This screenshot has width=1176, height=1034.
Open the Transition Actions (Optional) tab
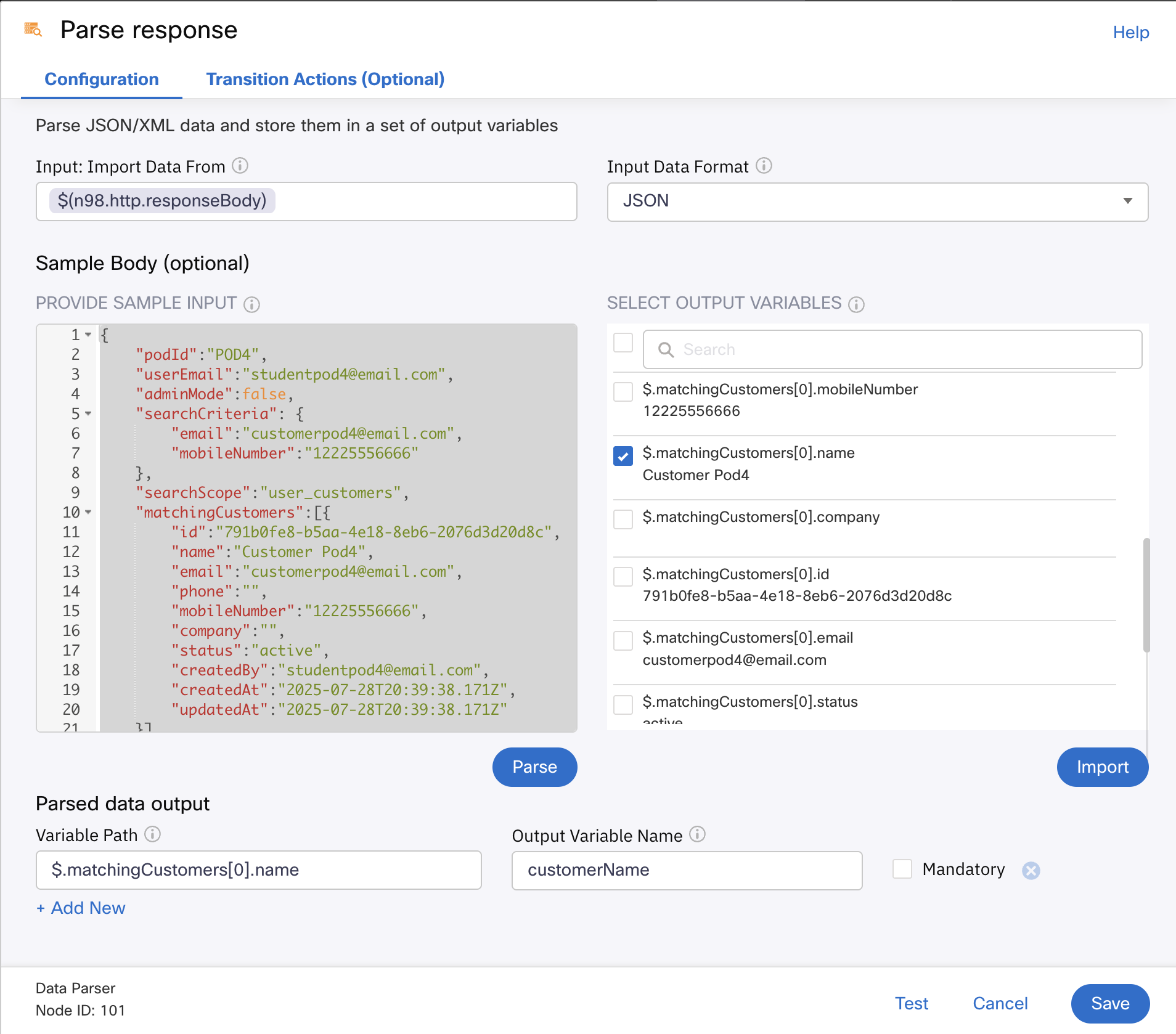[x=325, y=79]
